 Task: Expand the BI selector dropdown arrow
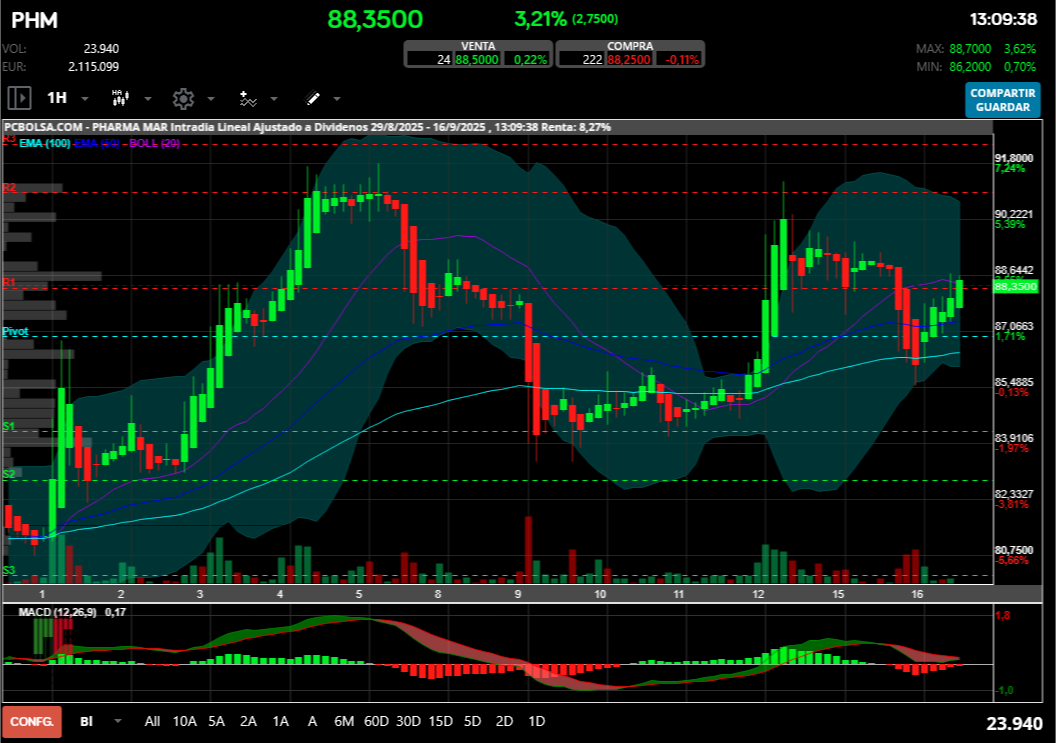click(x=118, y=721)
